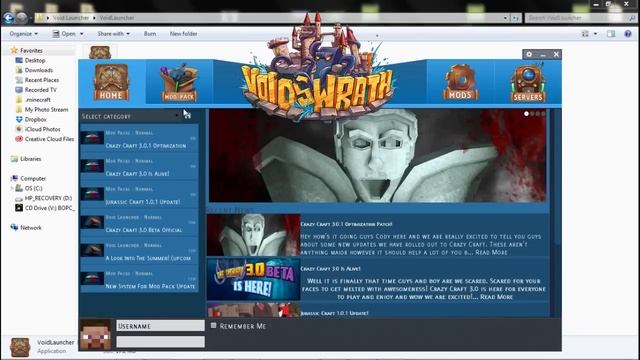Screen dimensions: 640x360
Task: Change view options icon in Explorer
Action: (x=585, y=34)
